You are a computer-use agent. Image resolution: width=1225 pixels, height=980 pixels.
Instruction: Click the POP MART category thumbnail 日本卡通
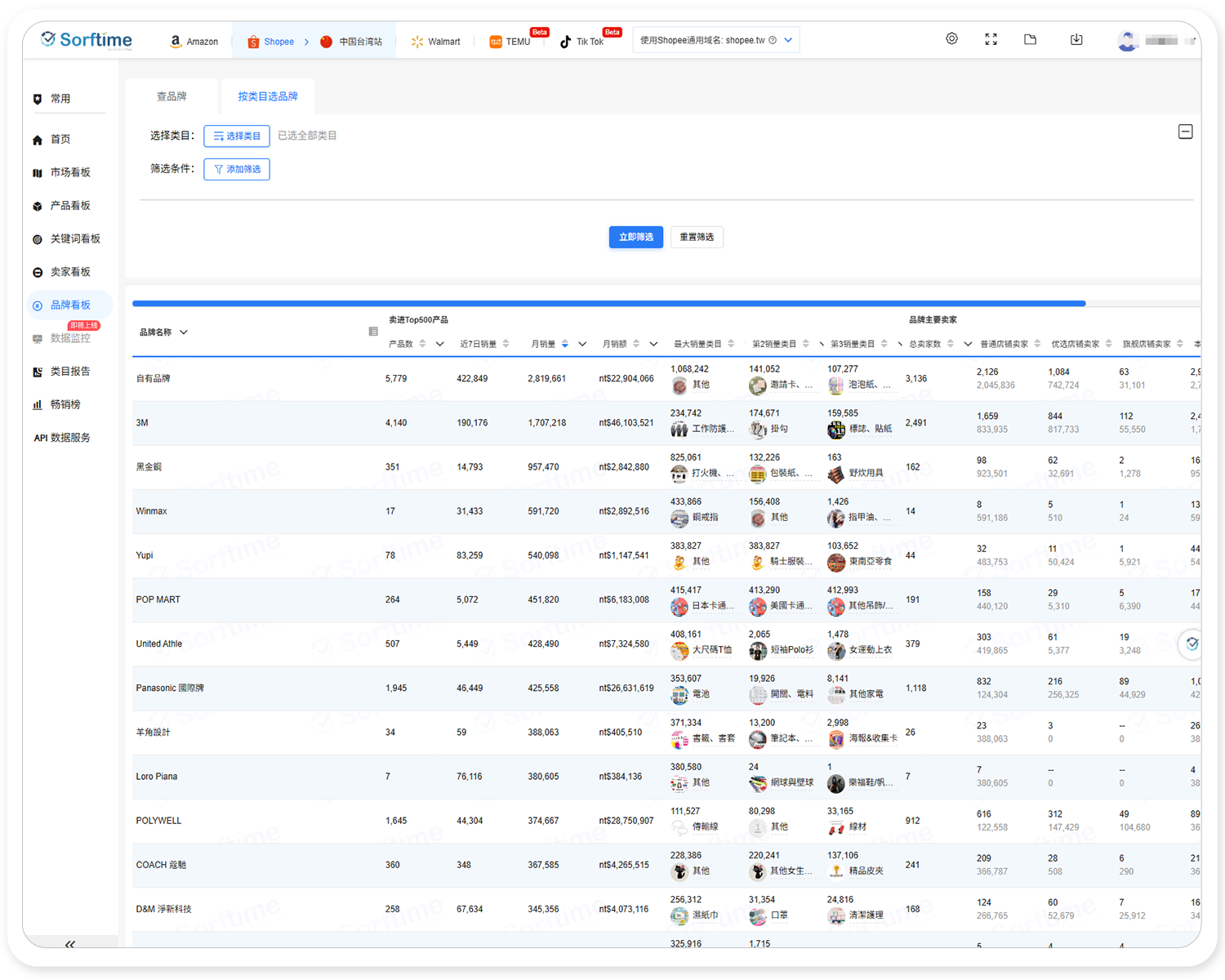679,607
